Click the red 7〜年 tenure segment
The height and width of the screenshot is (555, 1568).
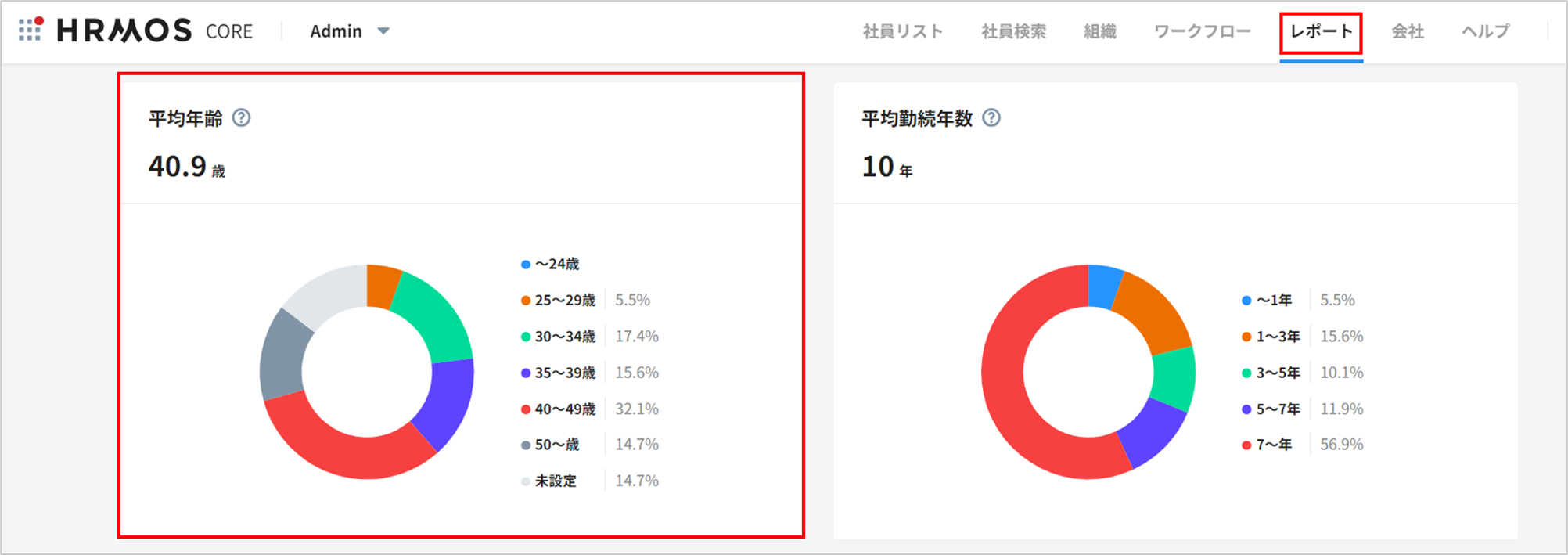pos(1009,407)
